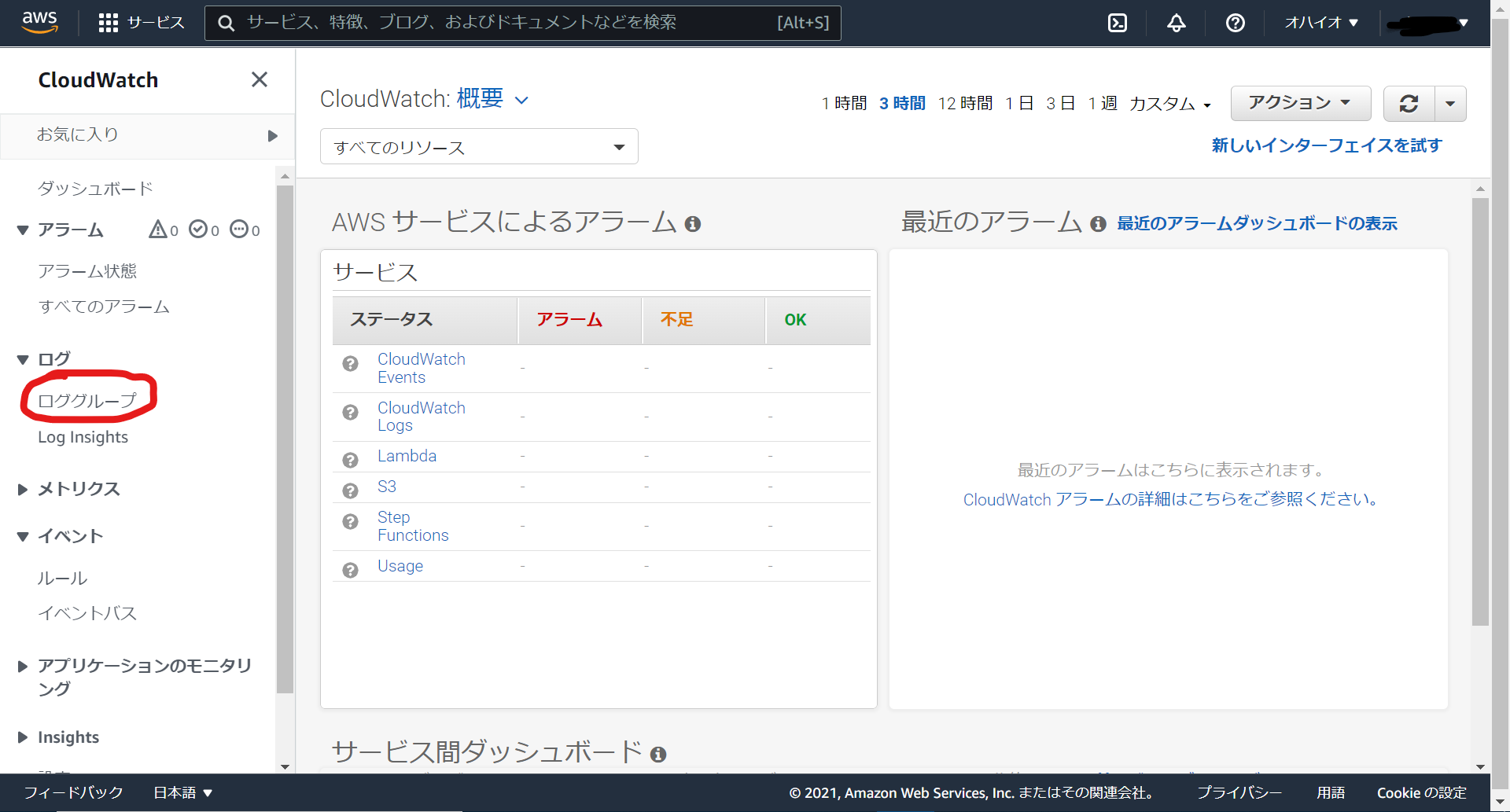This screenshot has width=1510, height=812.
Task: Click the status icon for Usage
Action: tap(351, 570)
